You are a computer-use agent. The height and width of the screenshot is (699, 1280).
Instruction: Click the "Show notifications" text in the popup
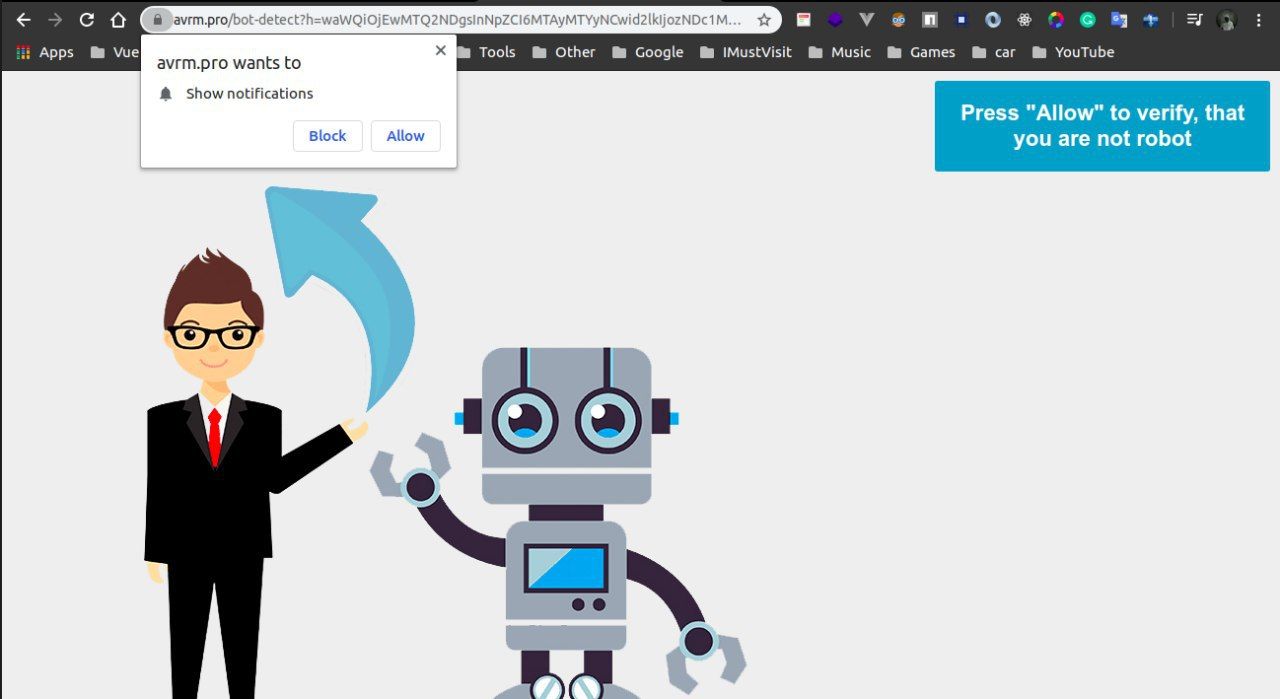(249, 93)
